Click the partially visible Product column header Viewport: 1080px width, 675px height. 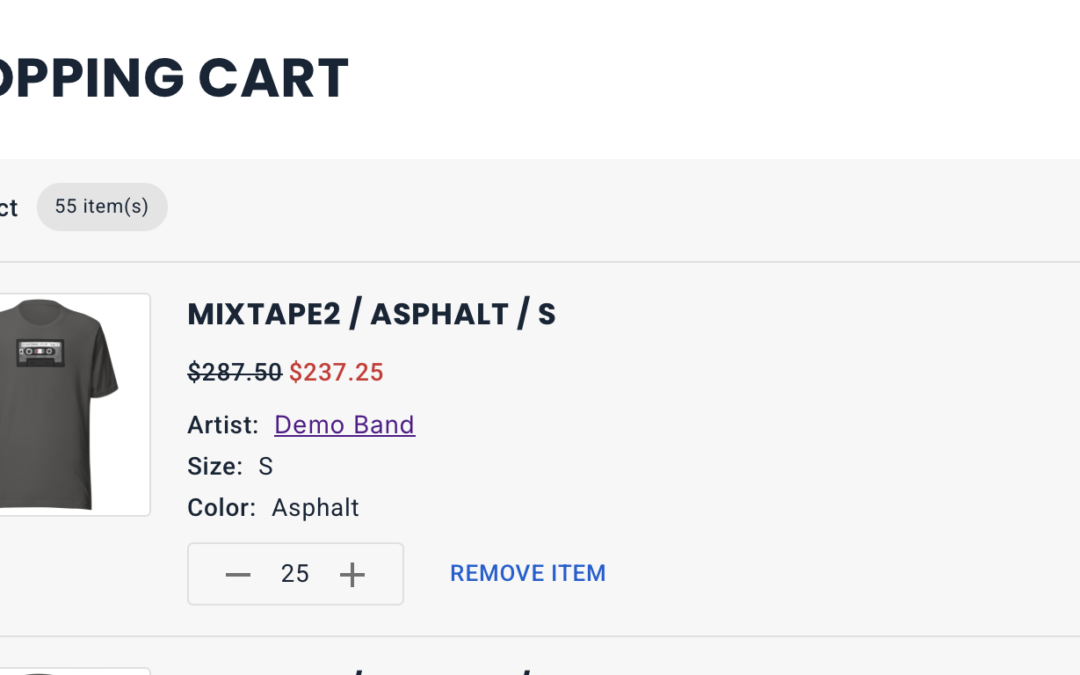click(x=9, y=207)
